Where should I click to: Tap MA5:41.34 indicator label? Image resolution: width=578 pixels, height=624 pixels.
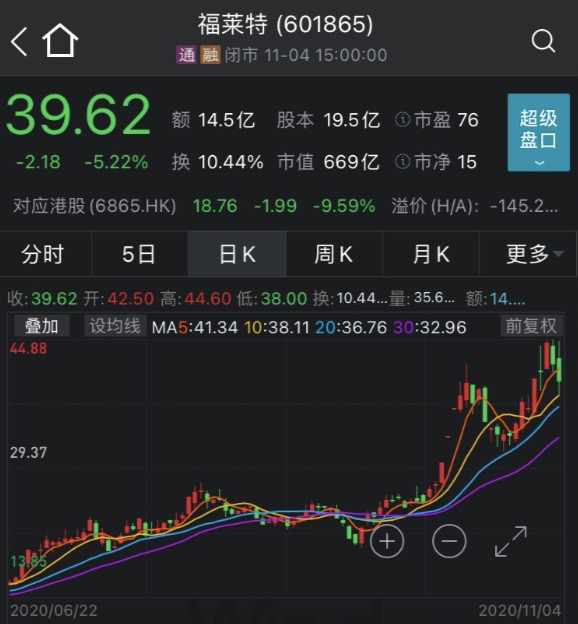tap(195, 328)
